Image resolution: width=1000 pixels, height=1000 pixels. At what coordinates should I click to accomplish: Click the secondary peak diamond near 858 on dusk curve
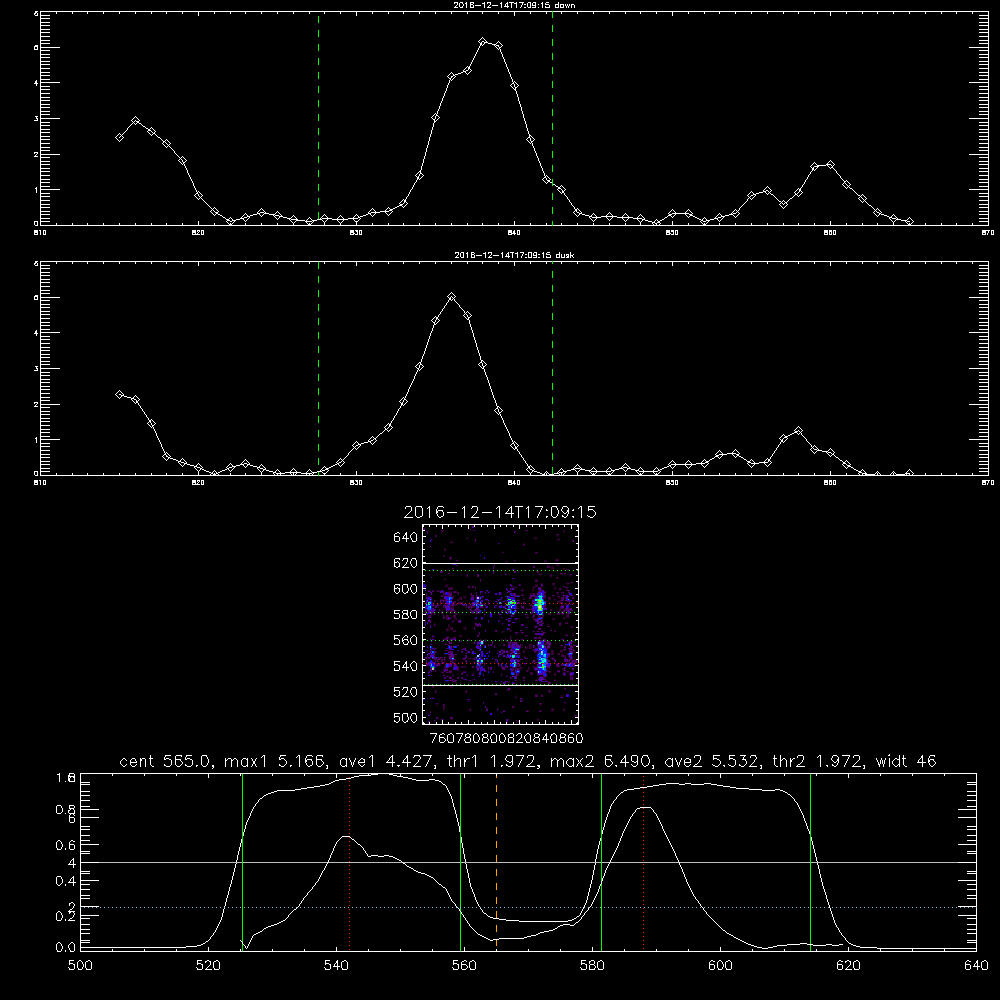point(798,430)
